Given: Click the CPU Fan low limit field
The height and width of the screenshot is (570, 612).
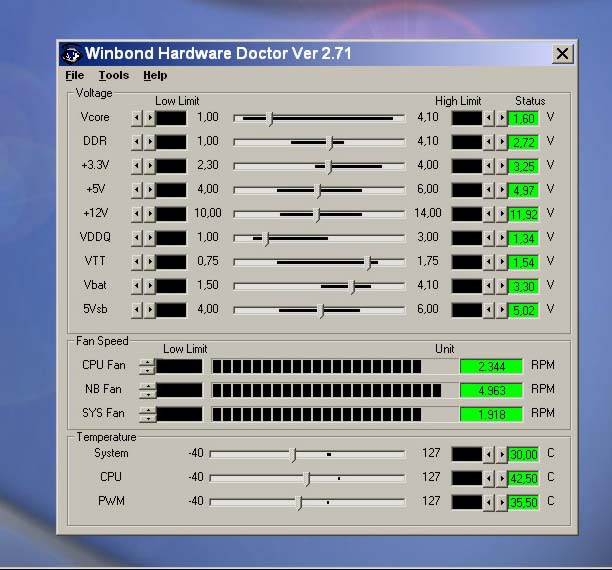Looking at the screenshot, I should (179, 366).
